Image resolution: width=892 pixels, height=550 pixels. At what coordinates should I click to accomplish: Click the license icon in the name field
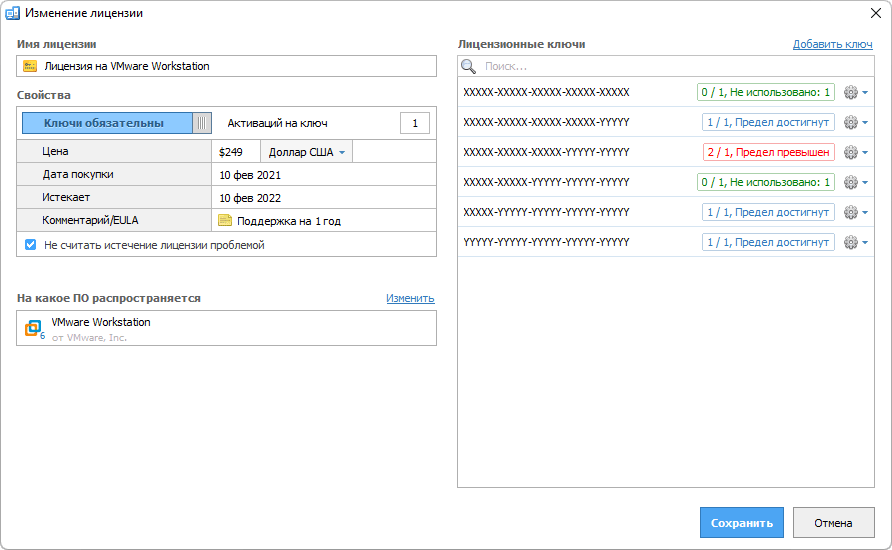click(30, 66)
